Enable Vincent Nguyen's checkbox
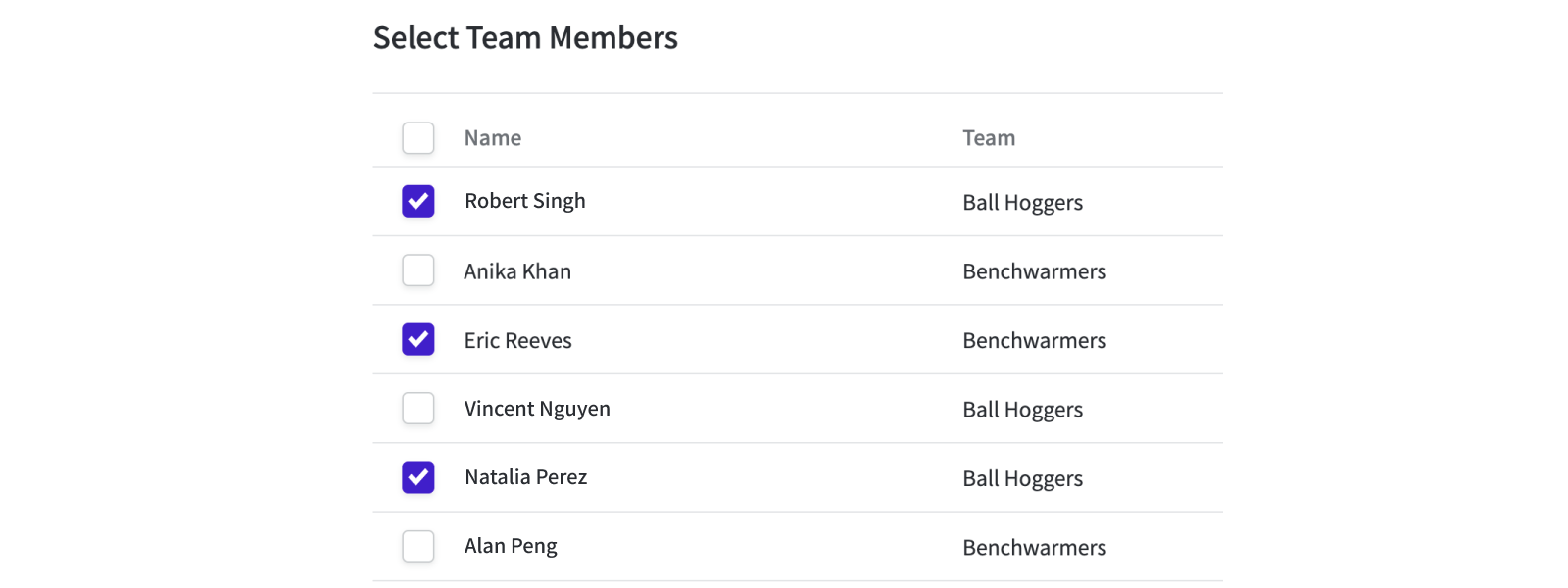This screenshot has width=1568, height=588. (418, 409)
